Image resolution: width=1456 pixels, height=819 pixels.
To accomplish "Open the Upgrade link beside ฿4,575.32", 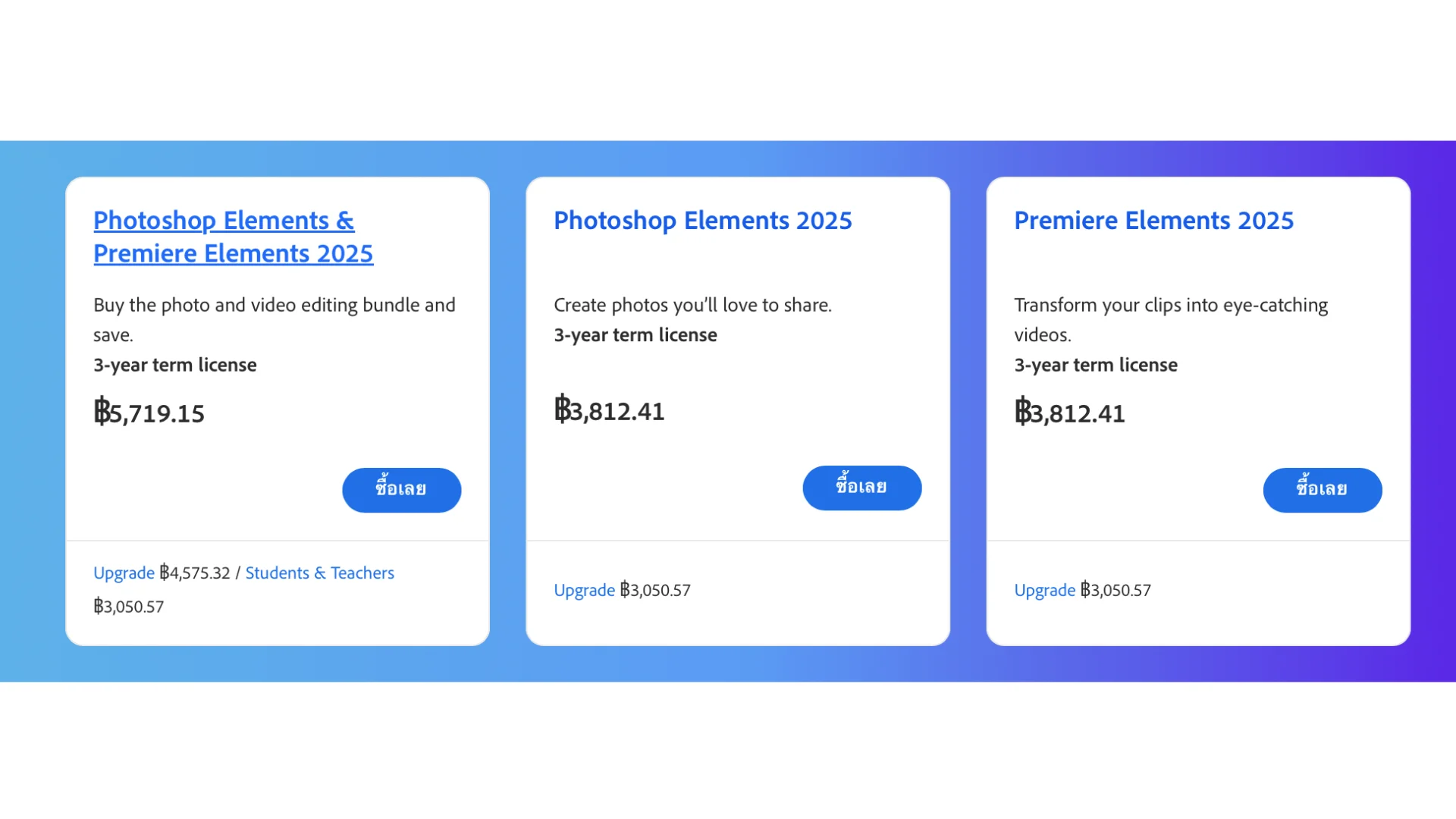I will point(124,573).
